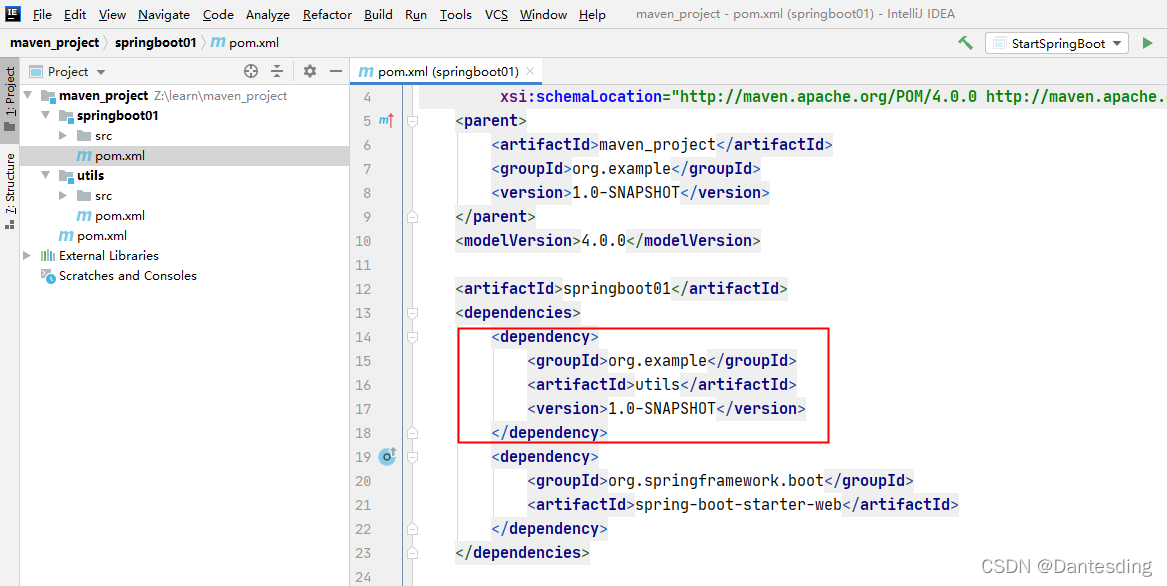The image size is (1167, 586).
Task: Open the Code menu
Action: [x=218, y=15]
